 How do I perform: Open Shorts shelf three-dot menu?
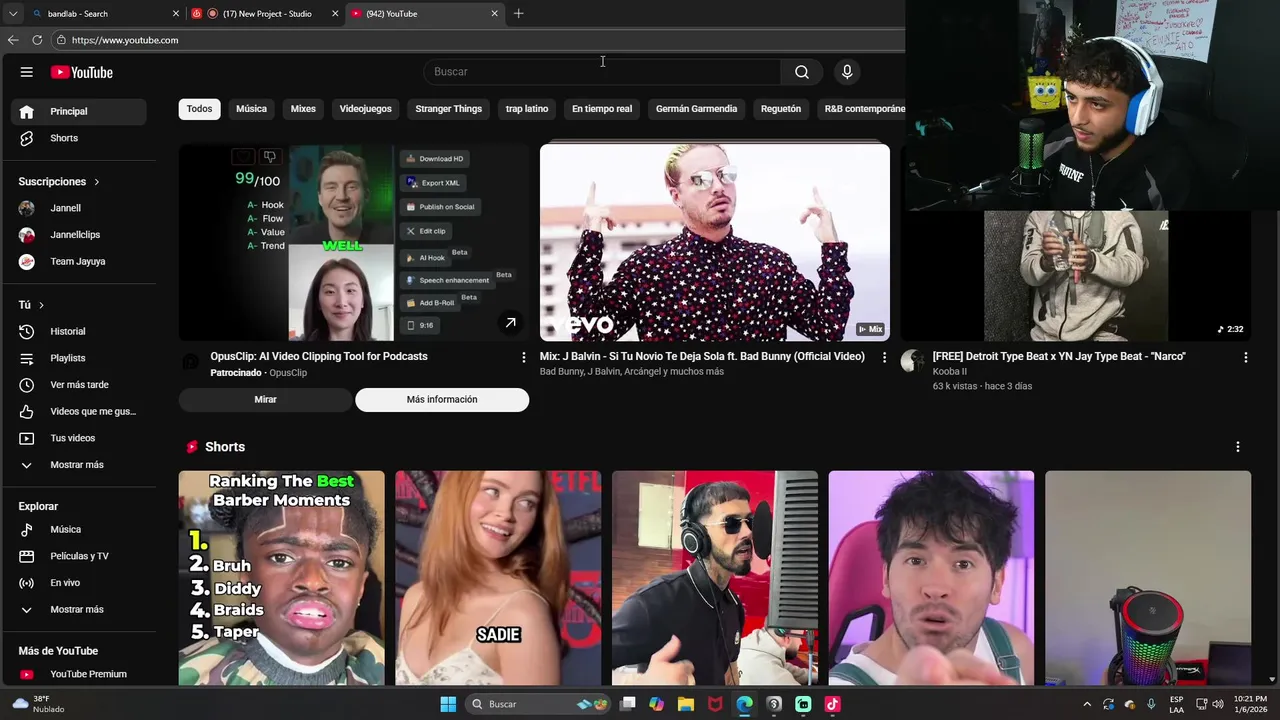tap(1237, 447)
